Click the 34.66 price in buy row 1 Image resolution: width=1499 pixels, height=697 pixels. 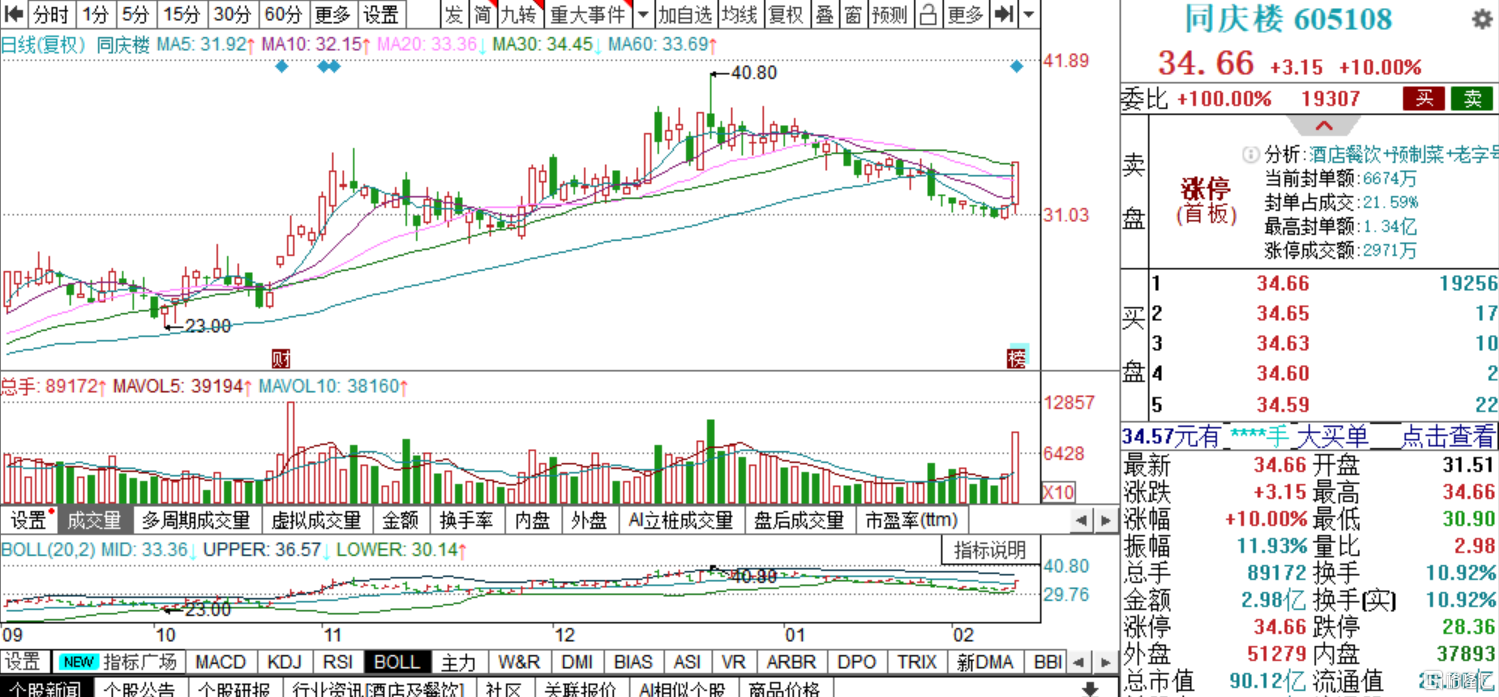(1282, 284)
